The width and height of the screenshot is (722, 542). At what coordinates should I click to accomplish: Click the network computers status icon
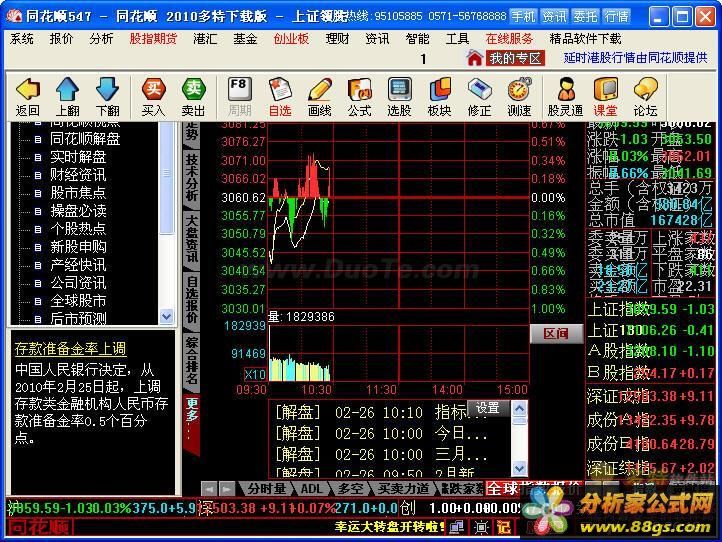(x=457, y=527)
